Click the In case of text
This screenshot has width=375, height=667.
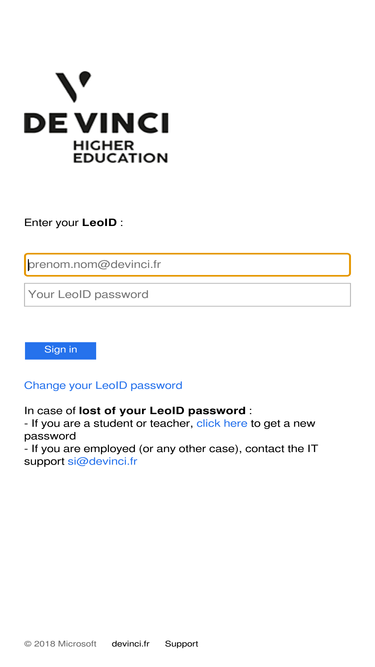[x=50, y=411]
